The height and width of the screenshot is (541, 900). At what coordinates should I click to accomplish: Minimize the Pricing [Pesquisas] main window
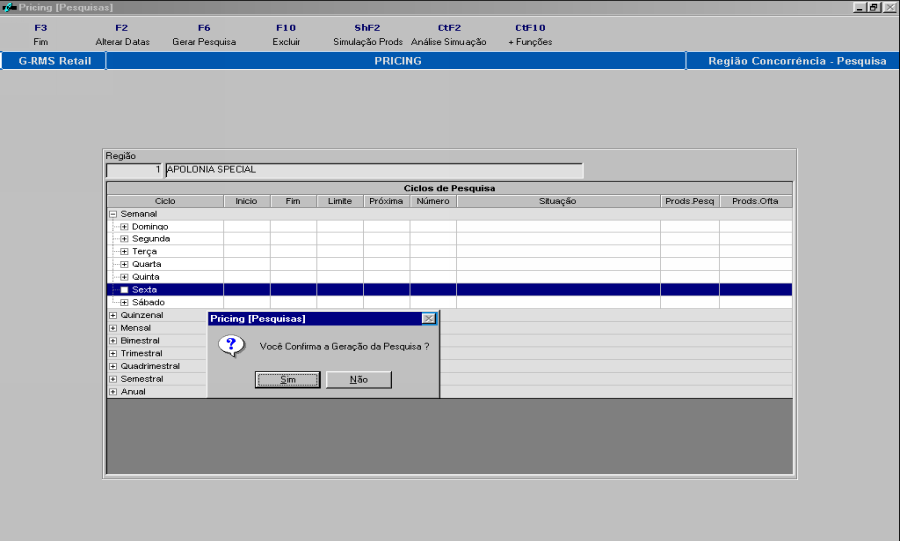tap(859, 7)
